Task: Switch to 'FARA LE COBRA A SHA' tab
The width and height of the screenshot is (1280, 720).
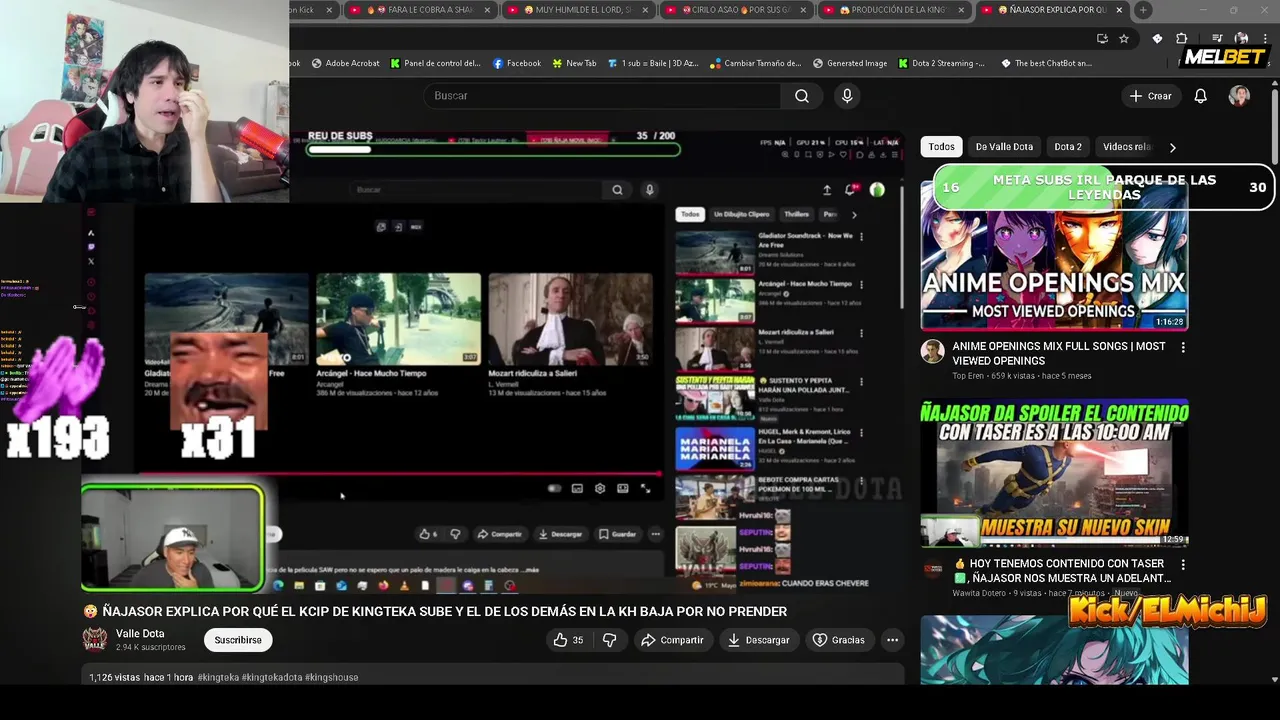Action: coord(419,10)
